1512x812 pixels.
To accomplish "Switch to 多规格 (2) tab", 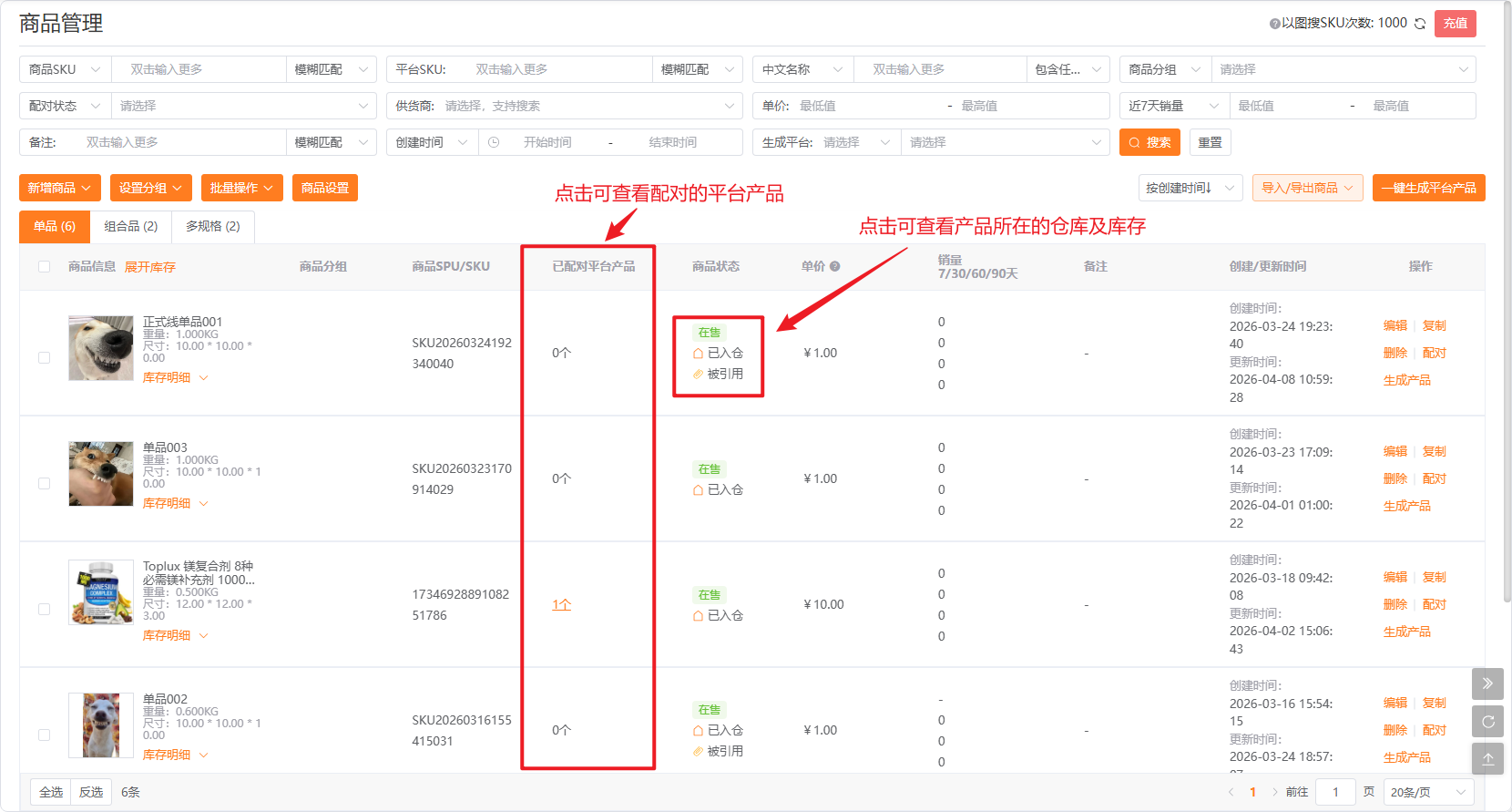I will (213, 226).
